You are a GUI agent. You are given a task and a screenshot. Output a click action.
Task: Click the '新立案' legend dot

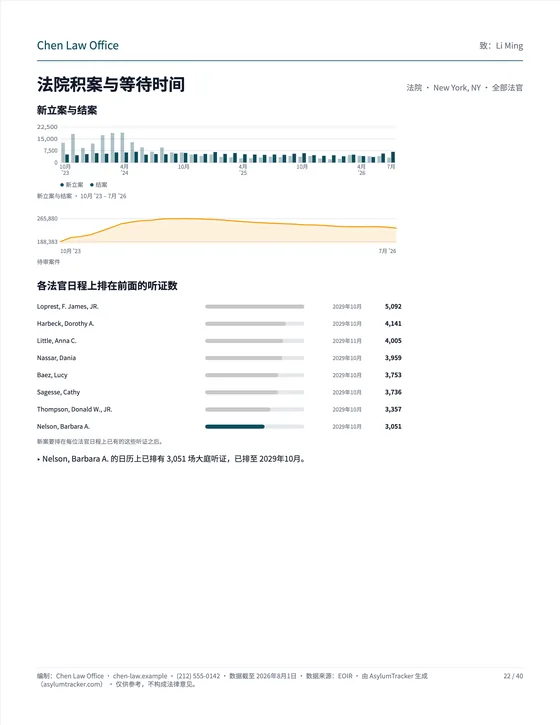pyautogui.click(x=62, y=184)
